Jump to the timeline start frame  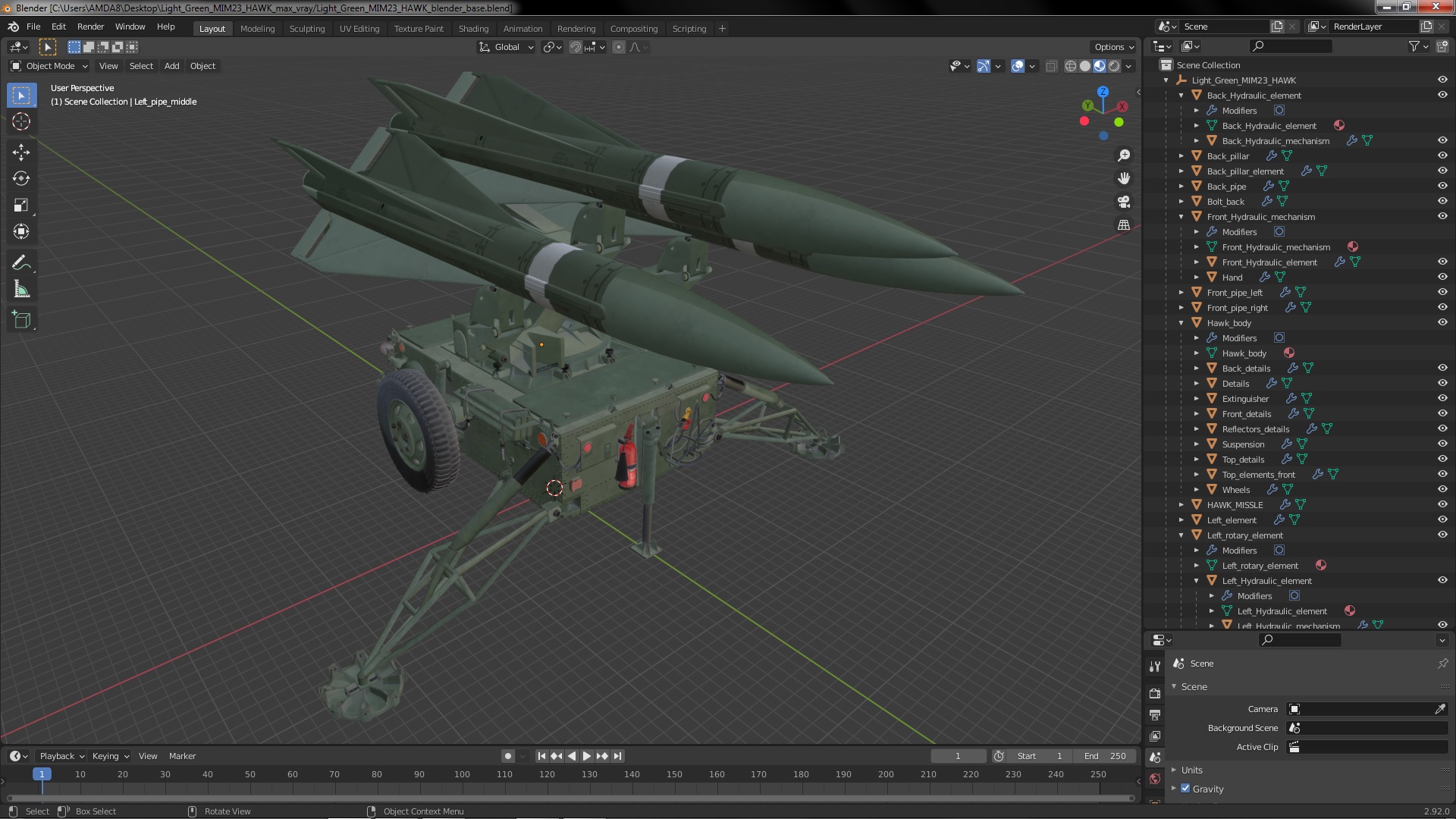(x=541, y=756)
